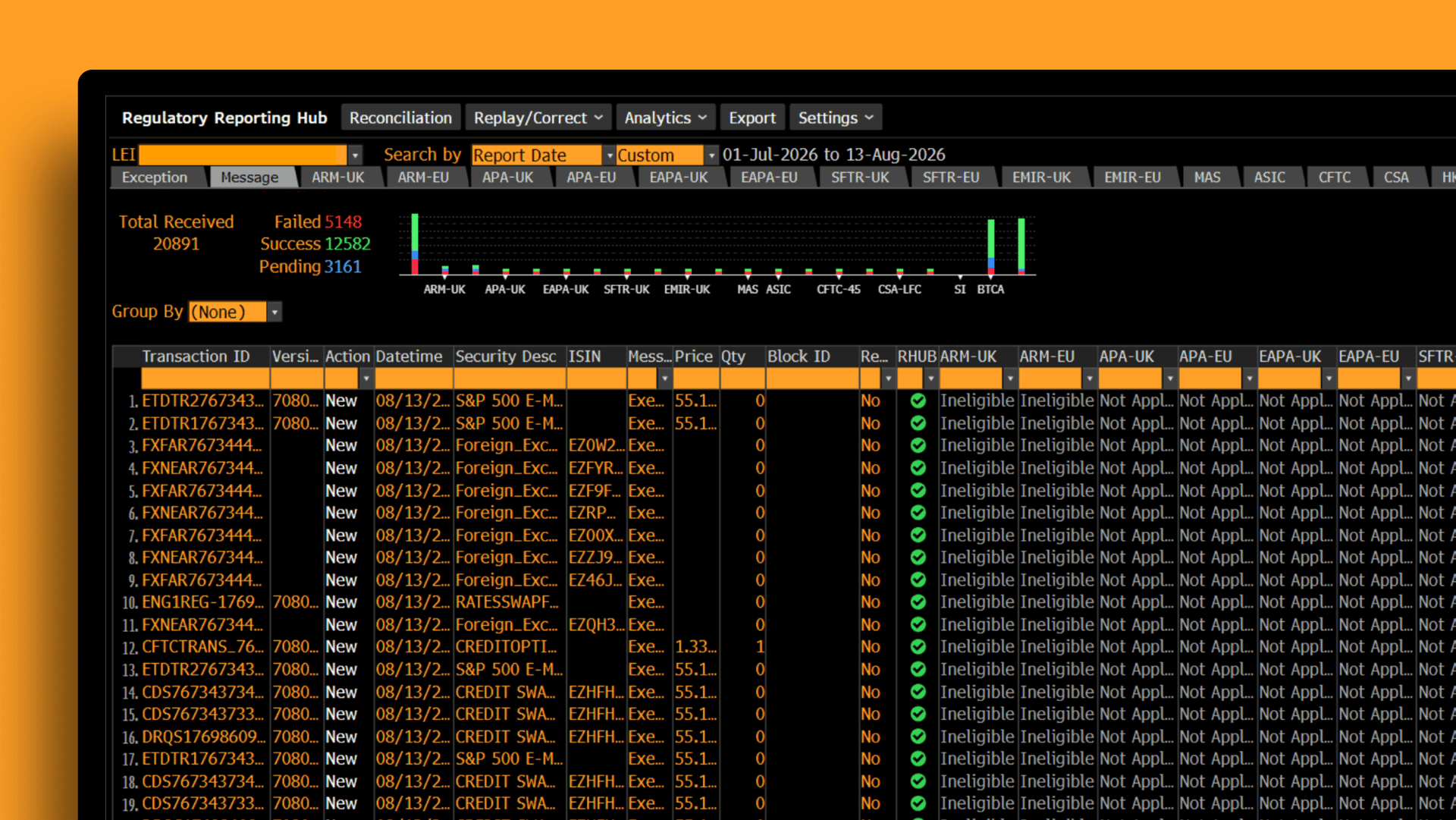Click the DRQS17698609... transaction ID cell
The image size is (1456, 820).
tap(205, 737)
